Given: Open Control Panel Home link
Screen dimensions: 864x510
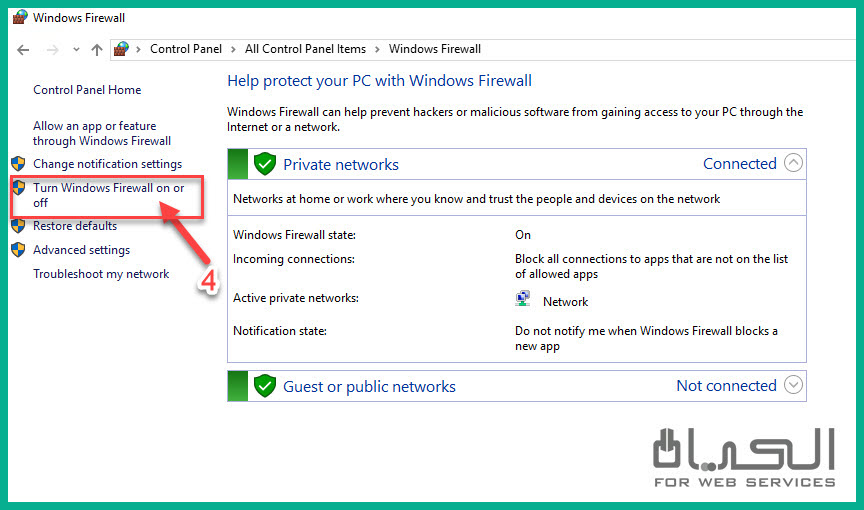Looking at the screenshot, I should click(87, 90).
